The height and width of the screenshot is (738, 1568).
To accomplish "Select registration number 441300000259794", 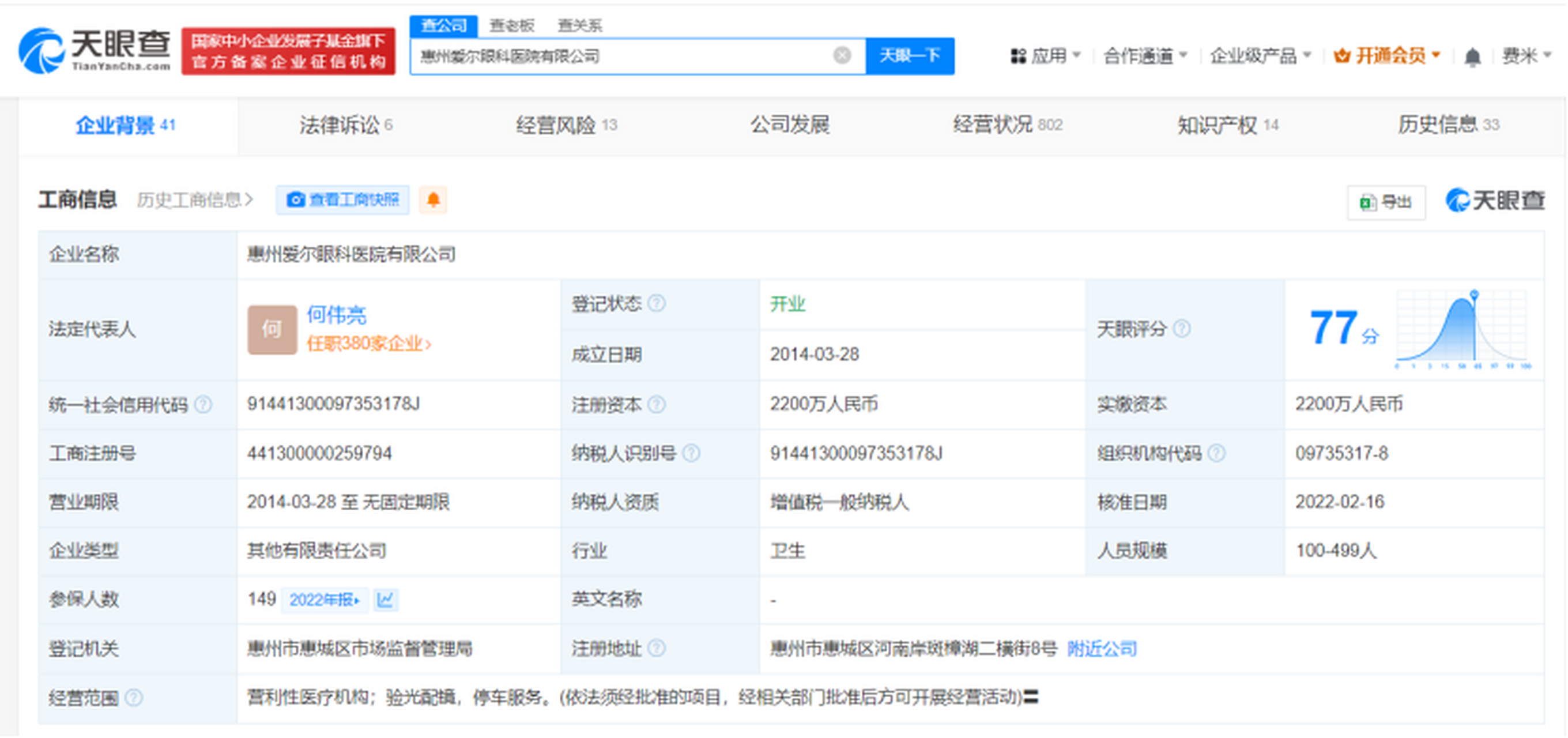I will click(x=319, y=453).
